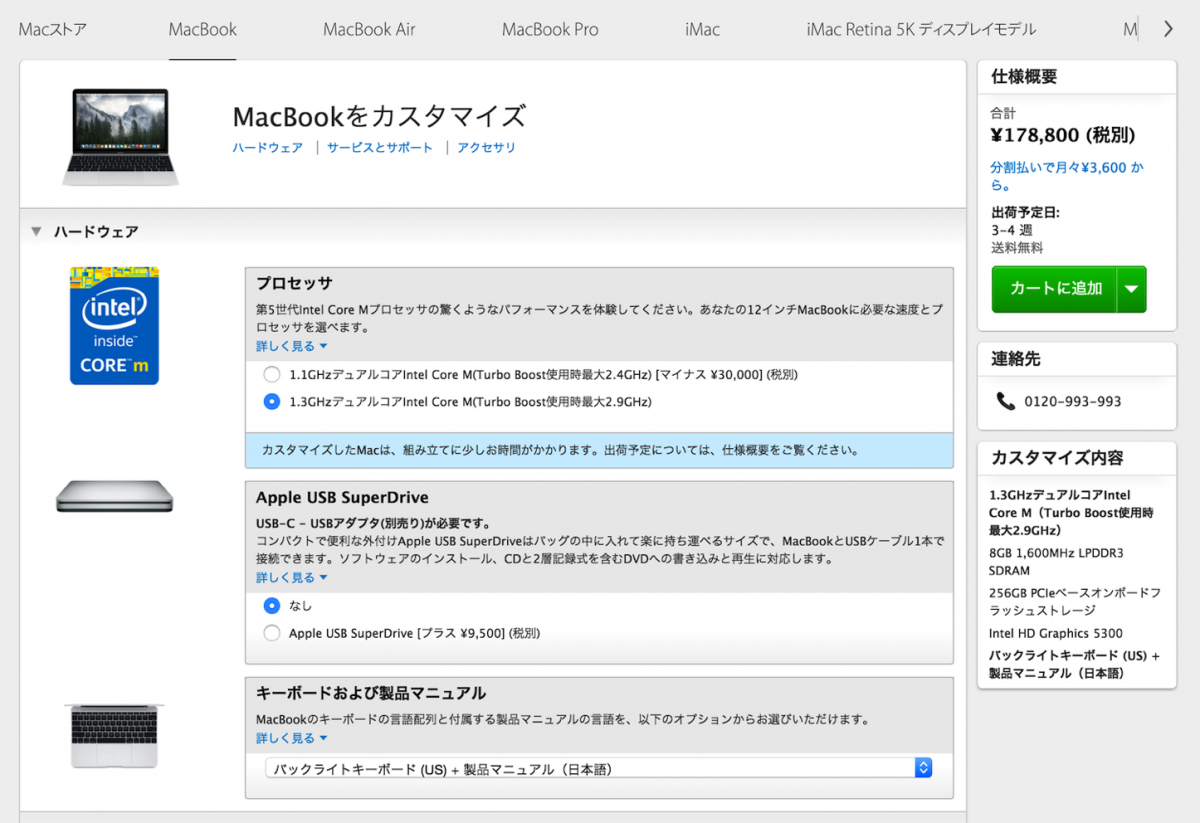Click the right arrow in the navigation bar
The width and height of the screenshot is (1200, 823).
coord(1168,29)
